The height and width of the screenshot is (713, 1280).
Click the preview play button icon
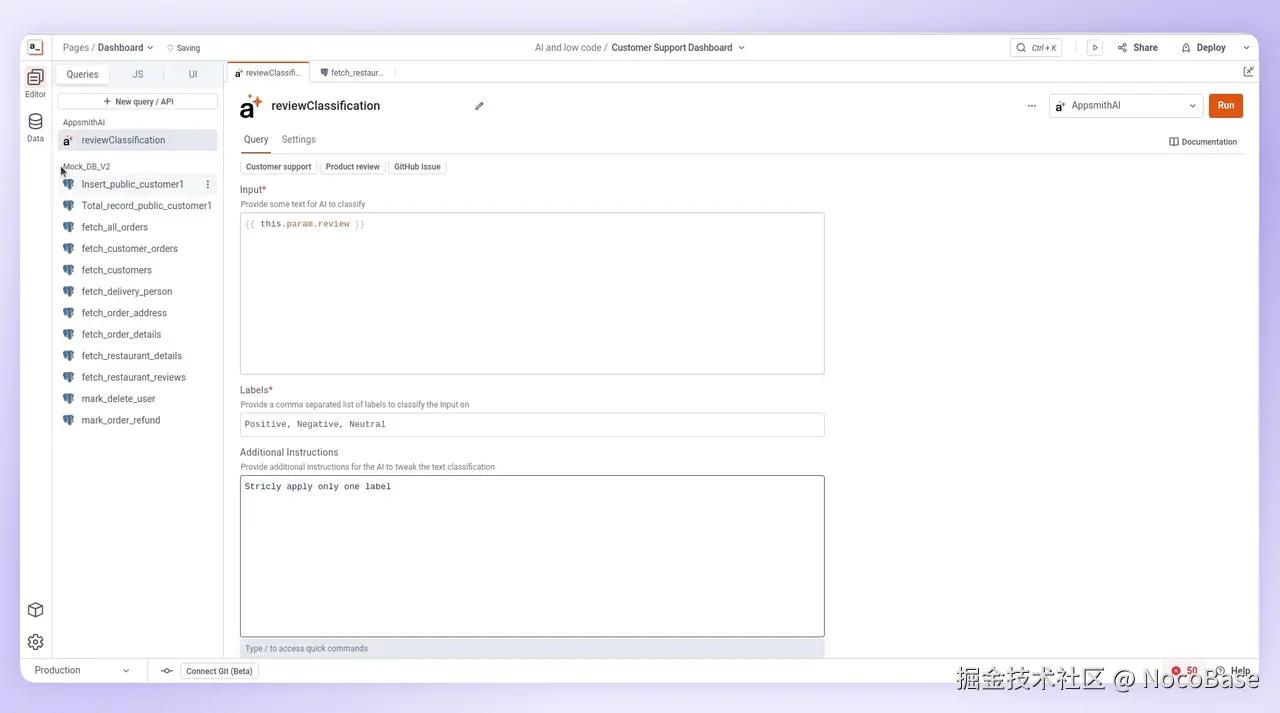coord(1095,47)
